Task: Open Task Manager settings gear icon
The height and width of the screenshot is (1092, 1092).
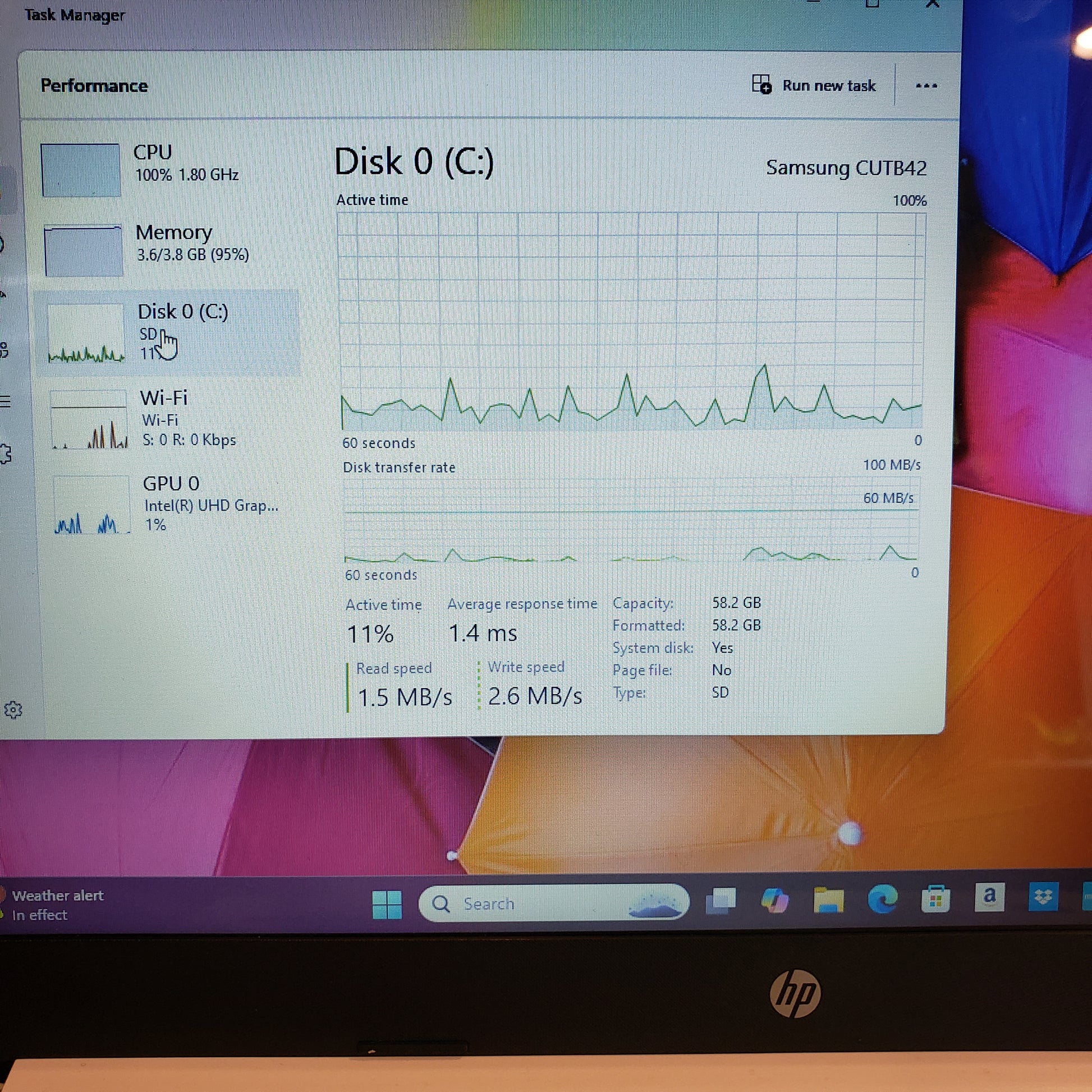Action: [13, 710]
